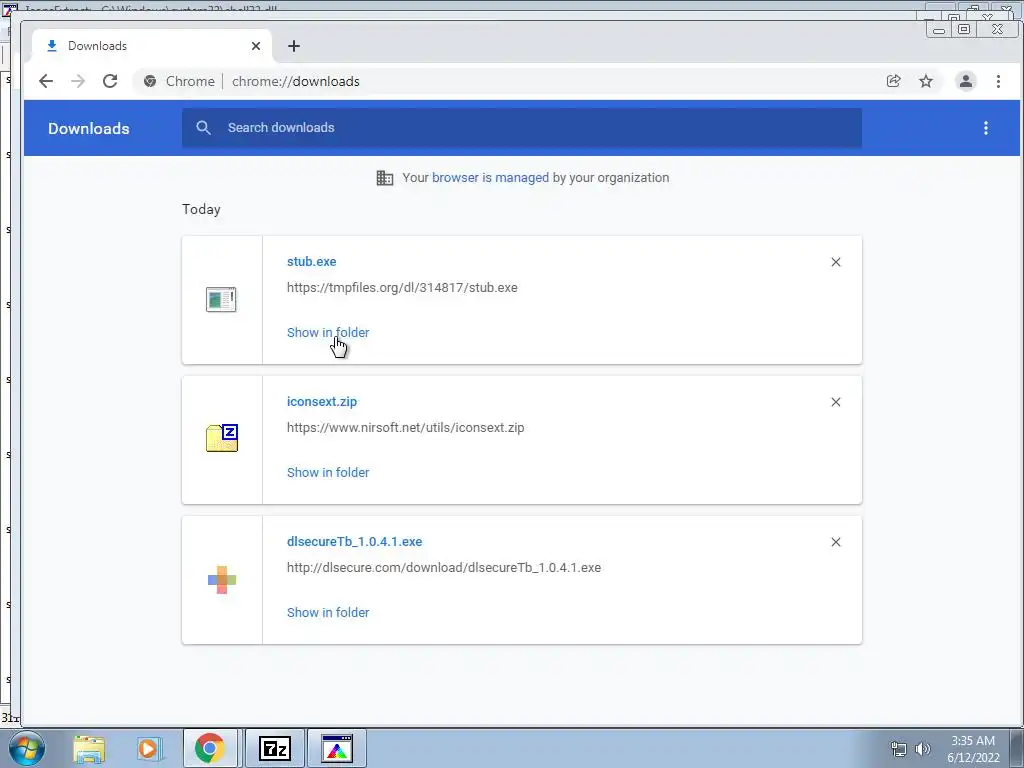Viewport: 1024px width, 768px height.
Task: Click the volume speaker tray icon
Action: click(x=923, y=749)
